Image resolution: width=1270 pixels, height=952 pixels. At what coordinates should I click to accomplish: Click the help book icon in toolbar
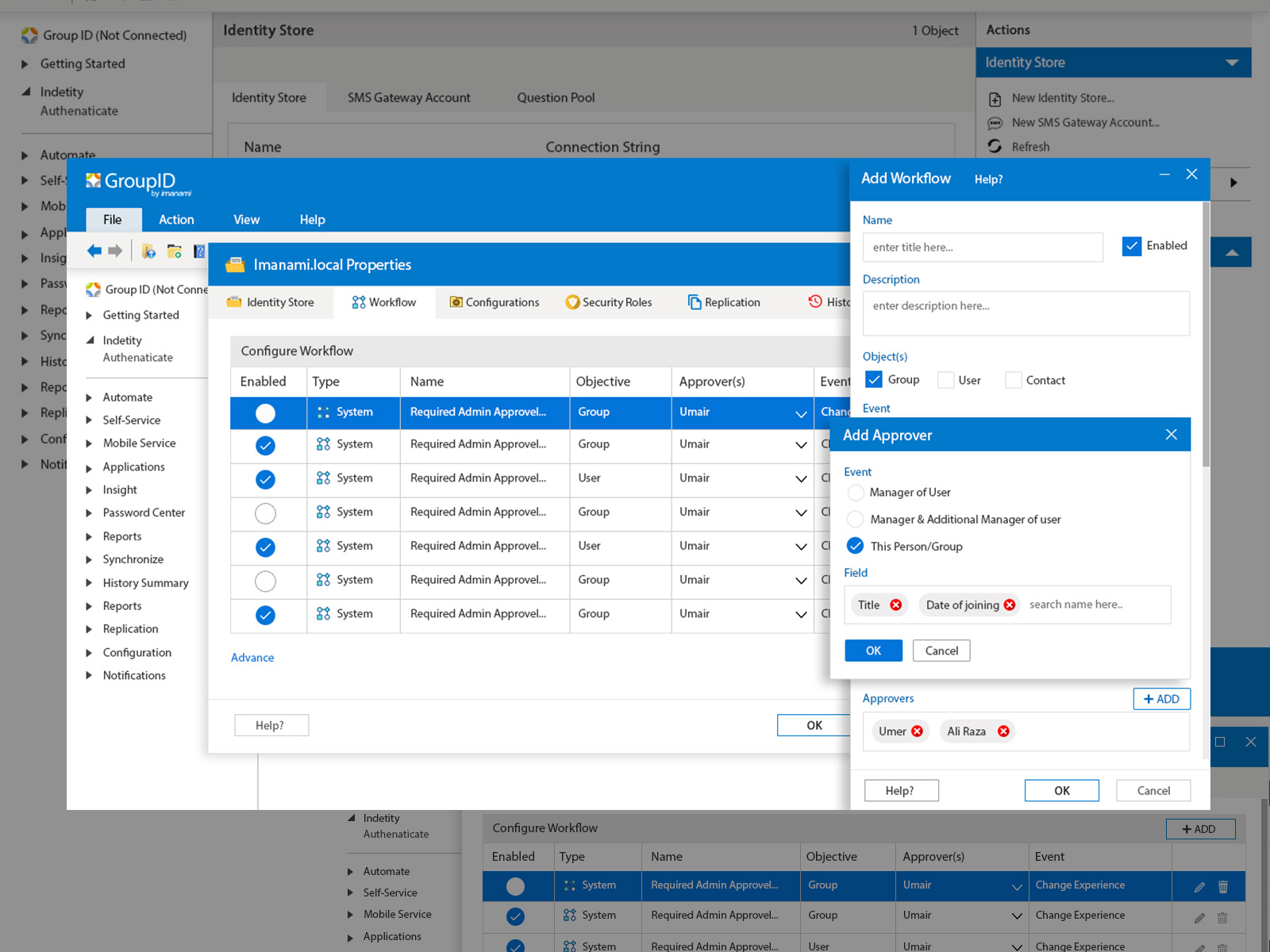(x=199, y=251)
